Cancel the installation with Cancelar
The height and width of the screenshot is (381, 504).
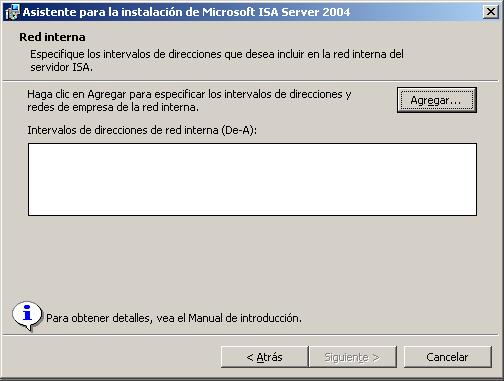(447, 357)
